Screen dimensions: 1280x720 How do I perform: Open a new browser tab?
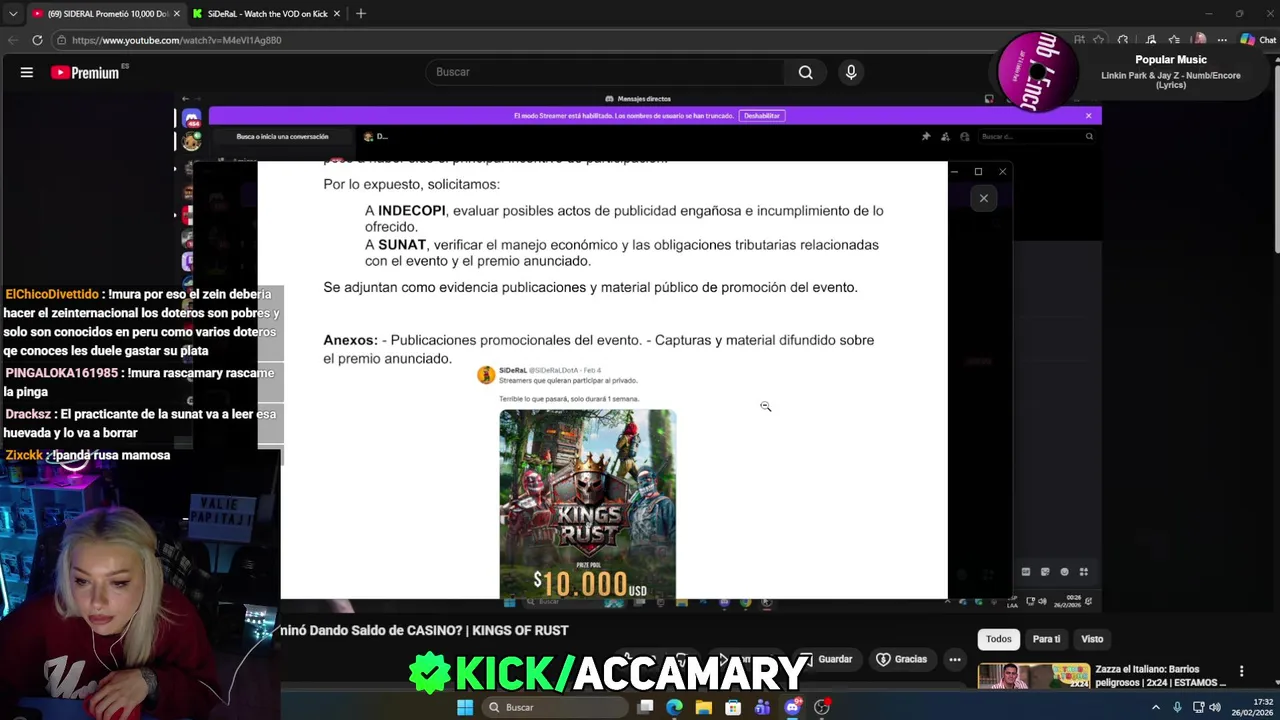point(361,14)
